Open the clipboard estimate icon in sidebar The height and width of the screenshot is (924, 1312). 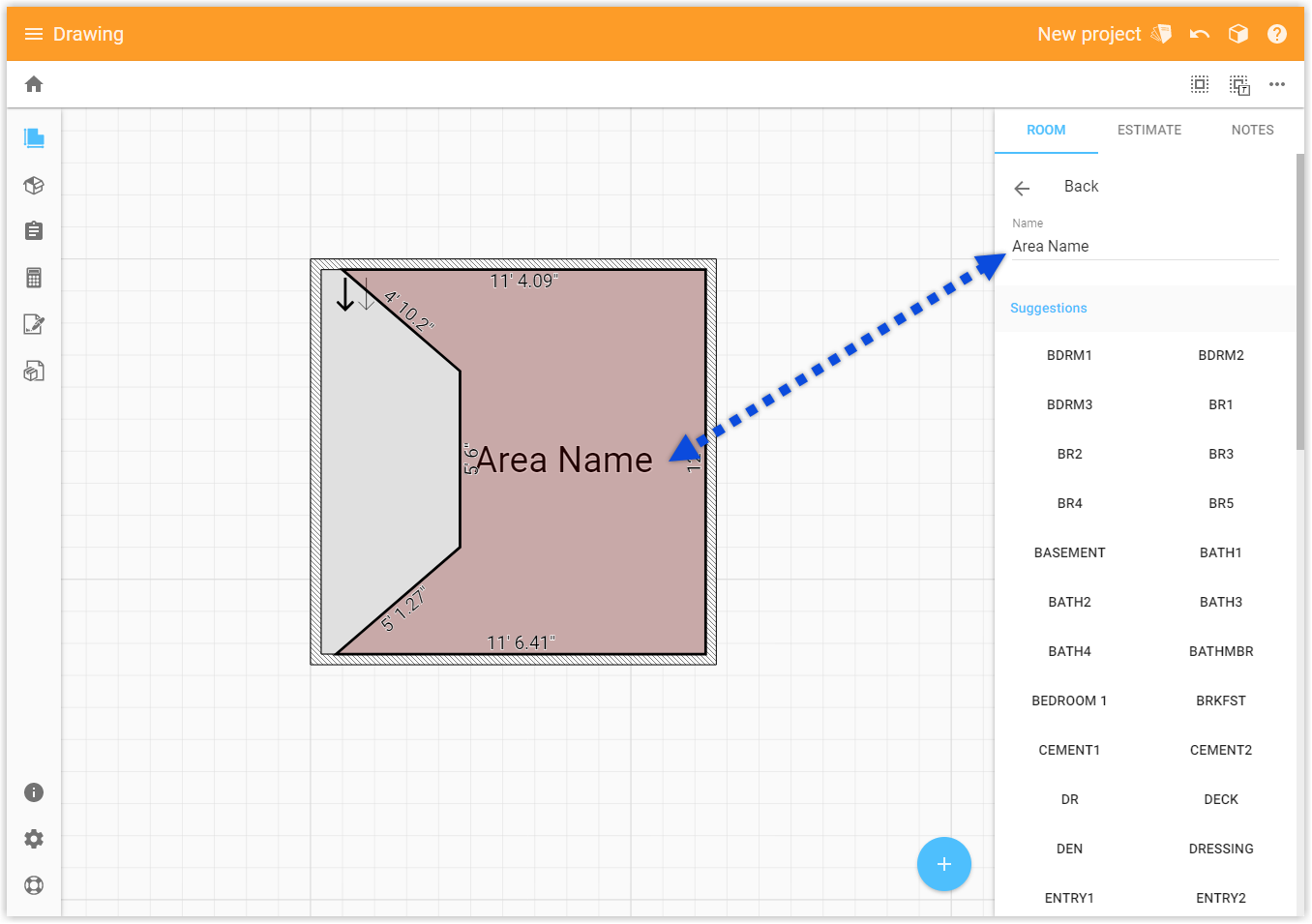(34, 231)
